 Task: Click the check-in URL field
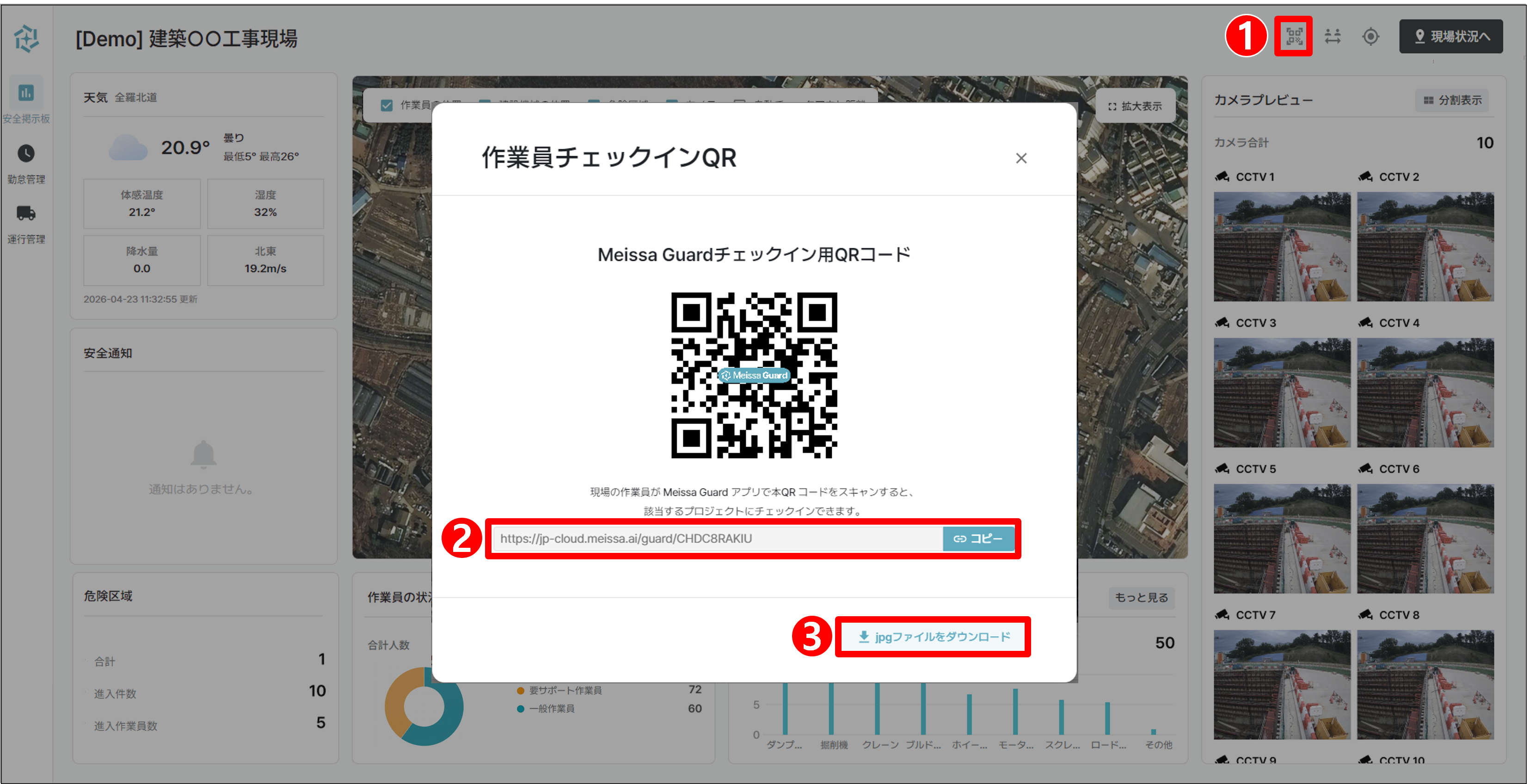[x=718, y=539]
